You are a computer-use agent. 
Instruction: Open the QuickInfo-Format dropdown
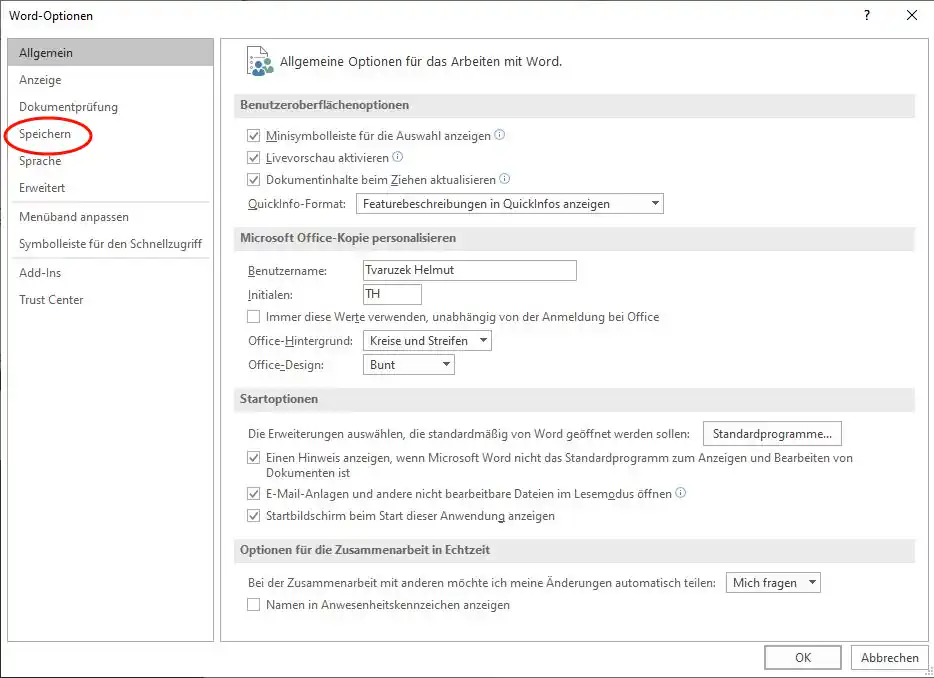pos(509,204)
